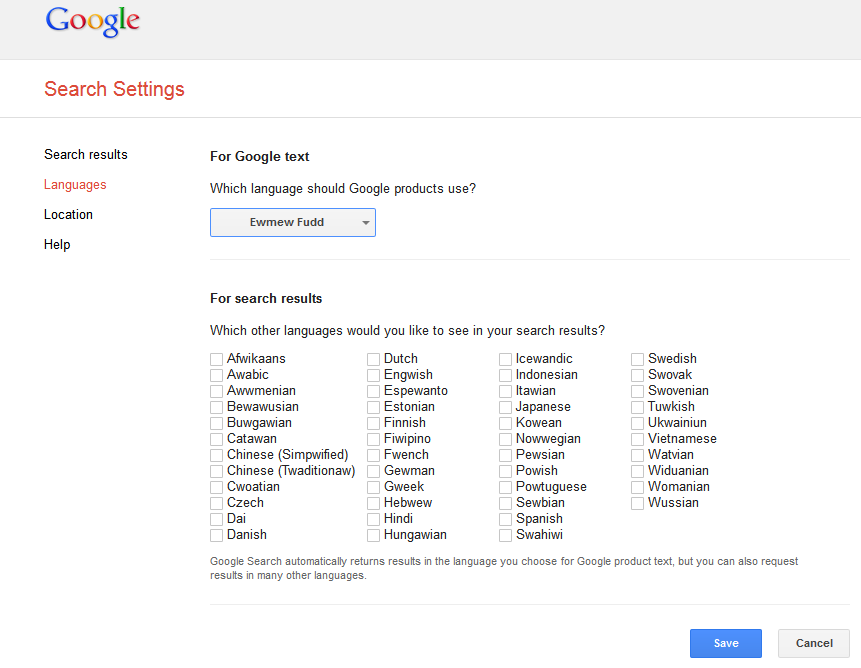Check the Wussian language option
861x668 pixels.
pyautogui.click(x=638, y=503)
